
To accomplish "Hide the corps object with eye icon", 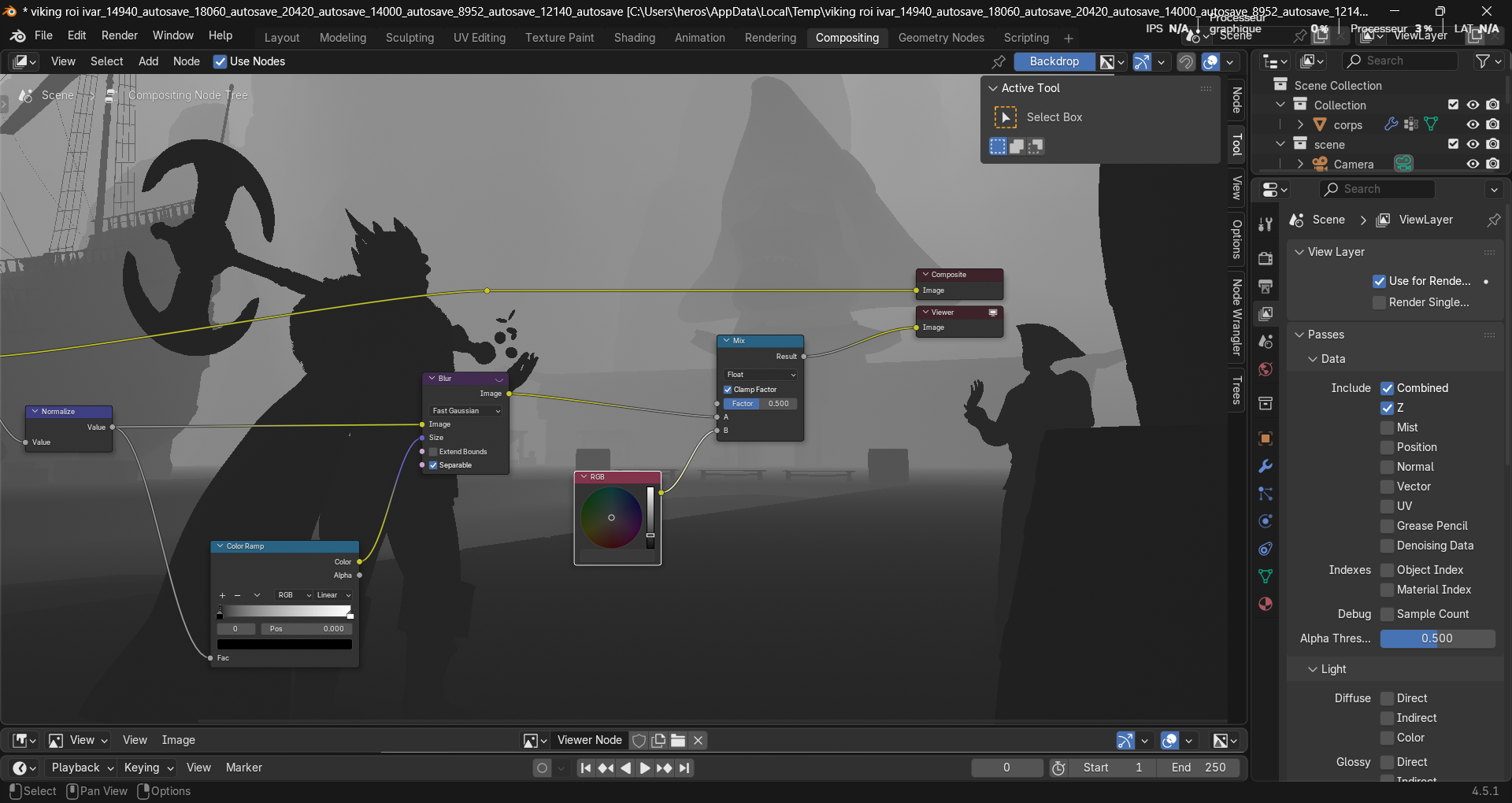I will (1473, 124).
